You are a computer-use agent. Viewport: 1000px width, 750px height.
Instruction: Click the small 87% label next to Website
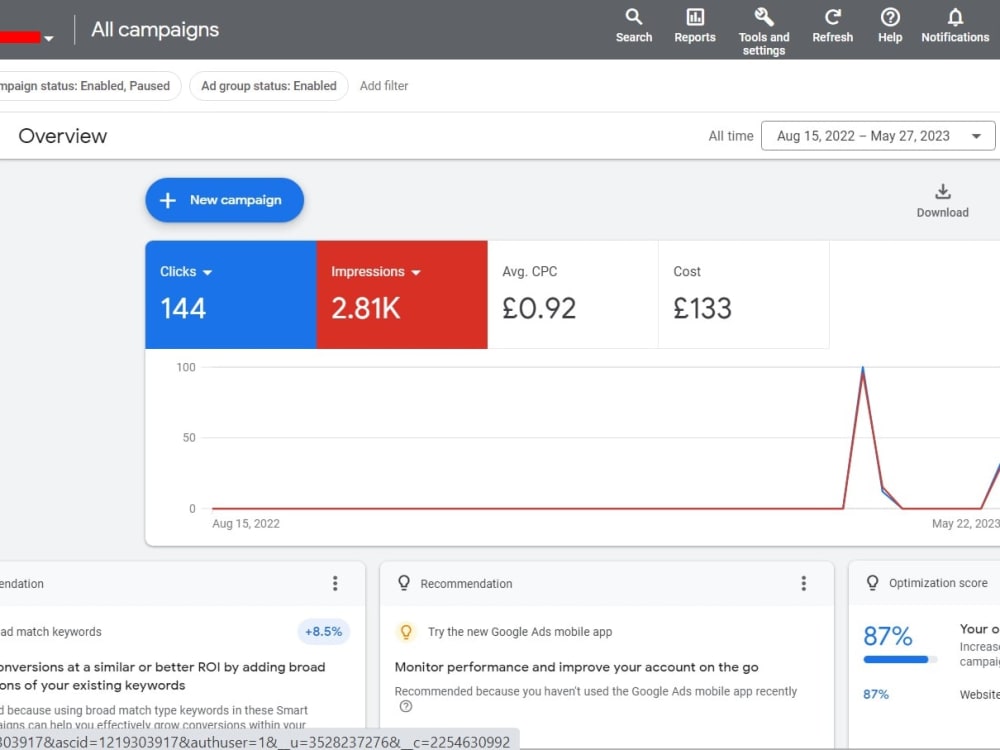876,694
